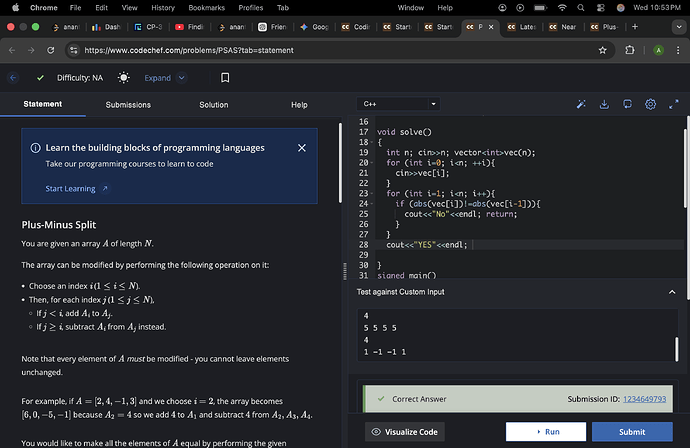Click the Expand link

[x=158, y=78]
